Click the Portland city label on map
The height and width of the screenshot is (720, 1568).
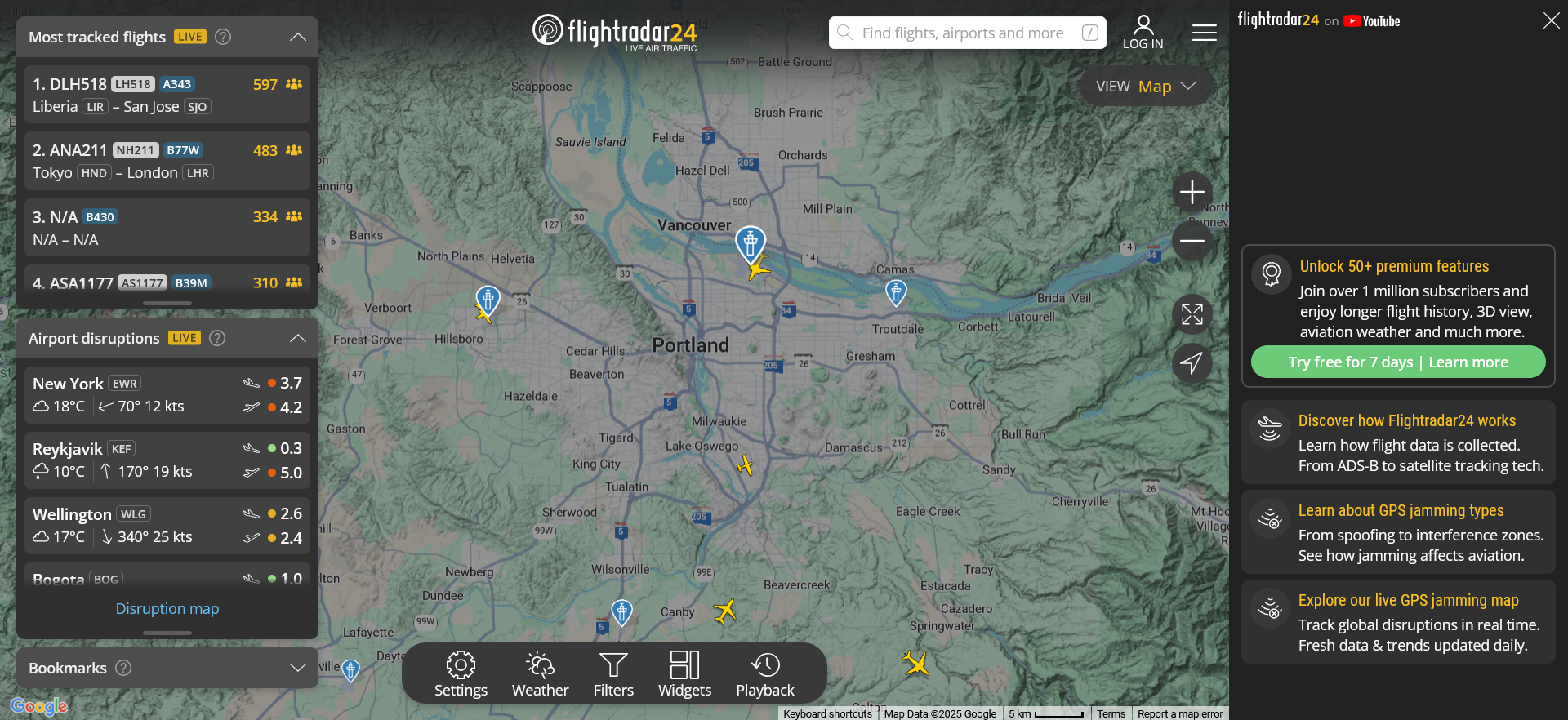[x=690, y=345]
